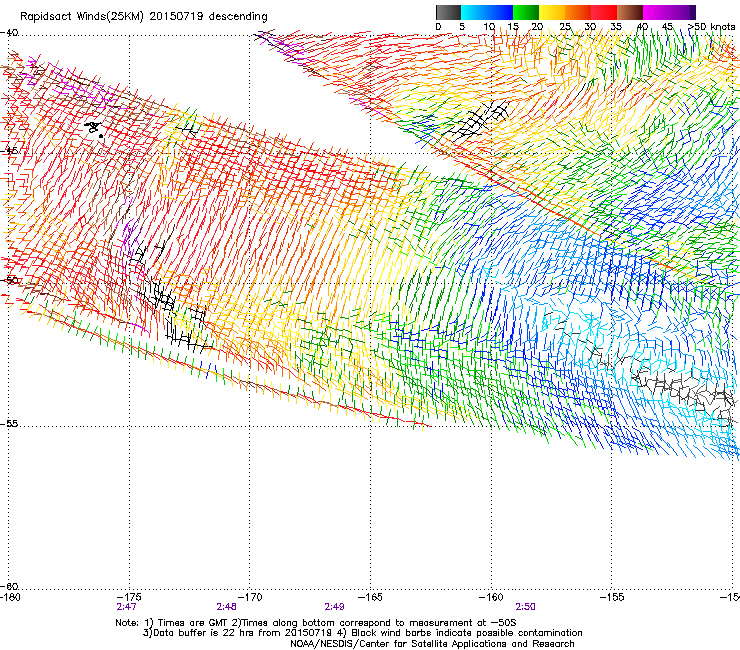Click the '15' knots legend label
This screenshot has height=650, width=740.
click(513, 27)
